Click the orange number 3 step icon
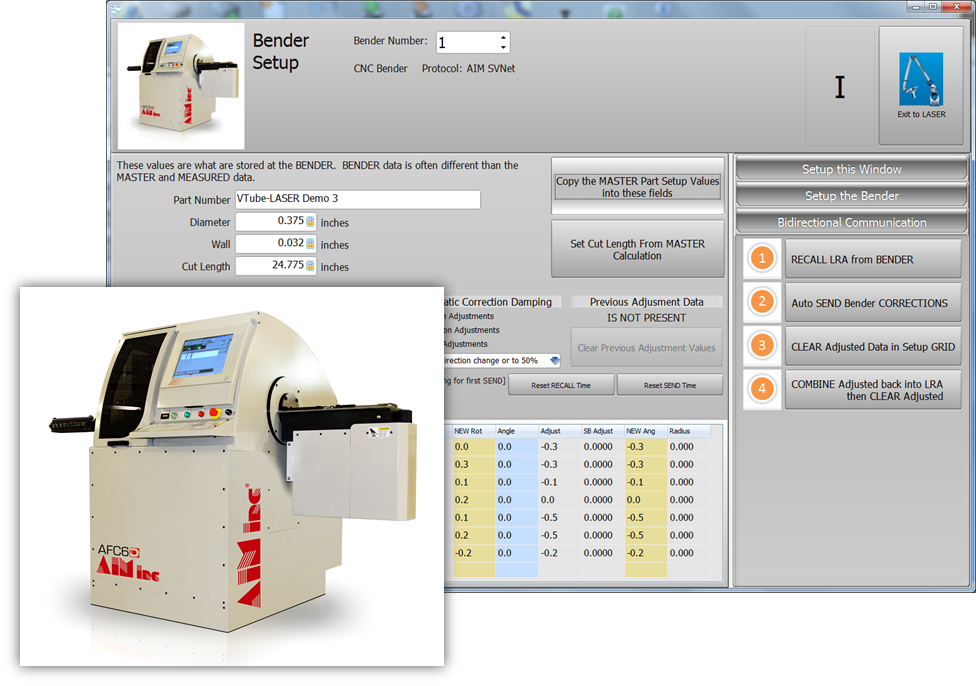 [x=763, y=346]
